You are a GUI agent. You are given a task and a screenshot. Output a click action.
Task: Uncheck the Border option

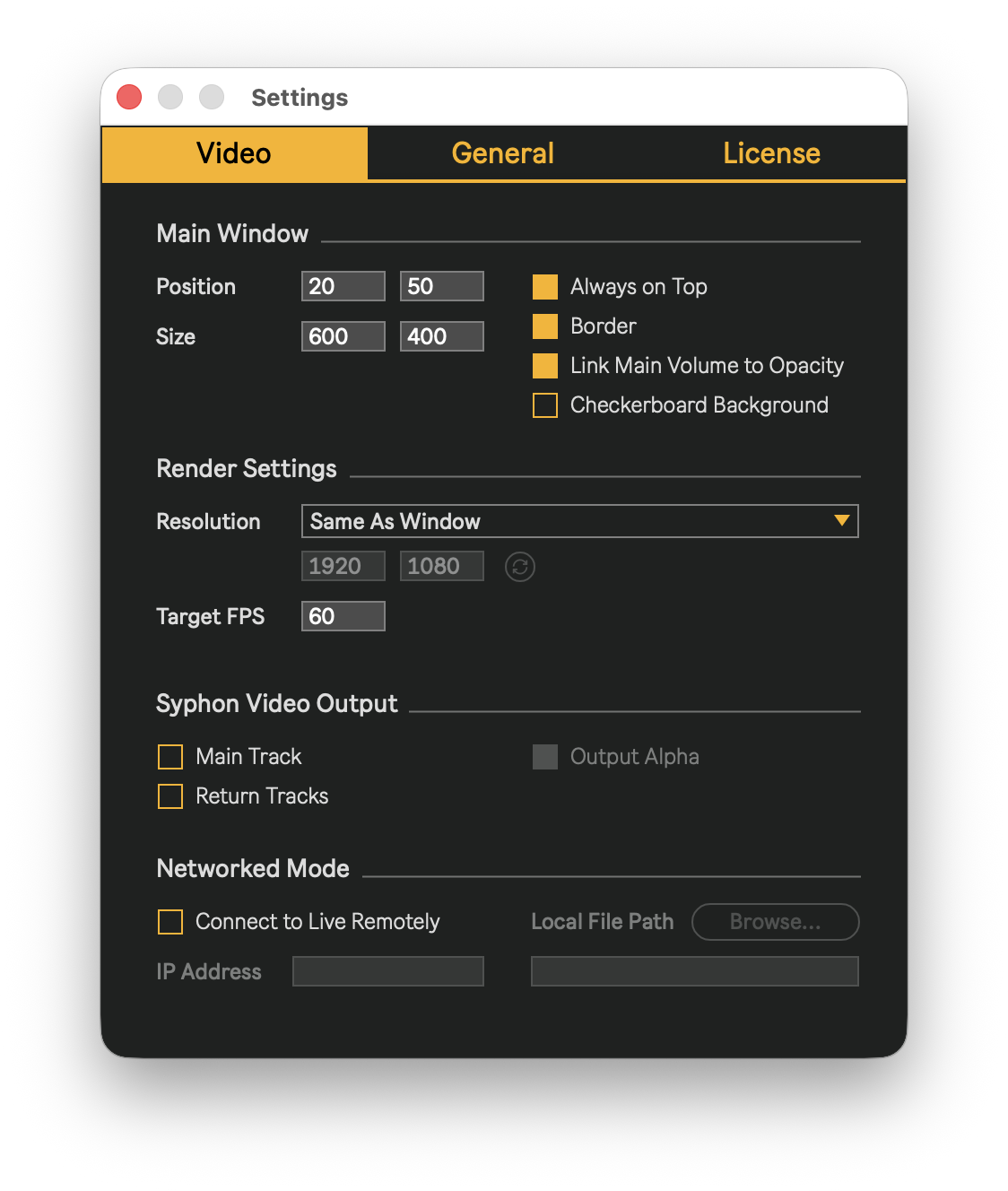pos(545,326)
